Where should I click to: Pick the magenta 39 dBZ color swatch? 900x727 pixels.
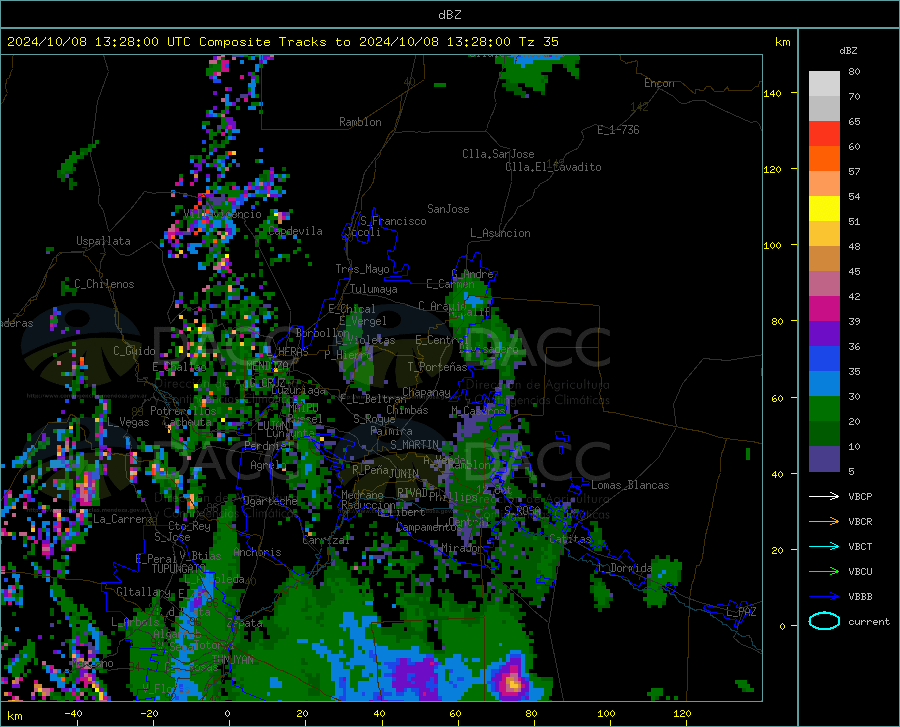pos(824,309)
